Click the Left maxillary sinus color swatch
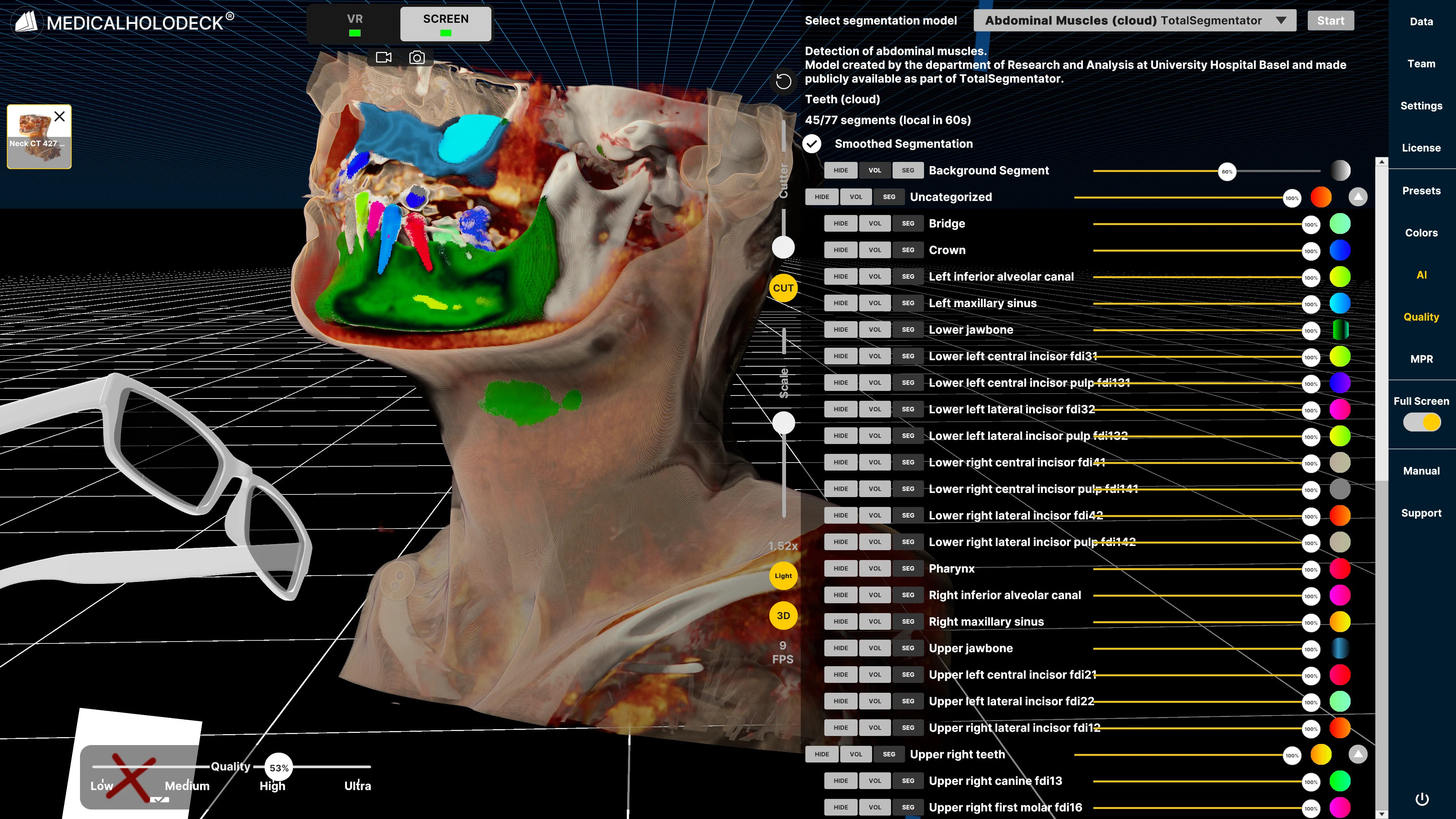 point(1340,303)
